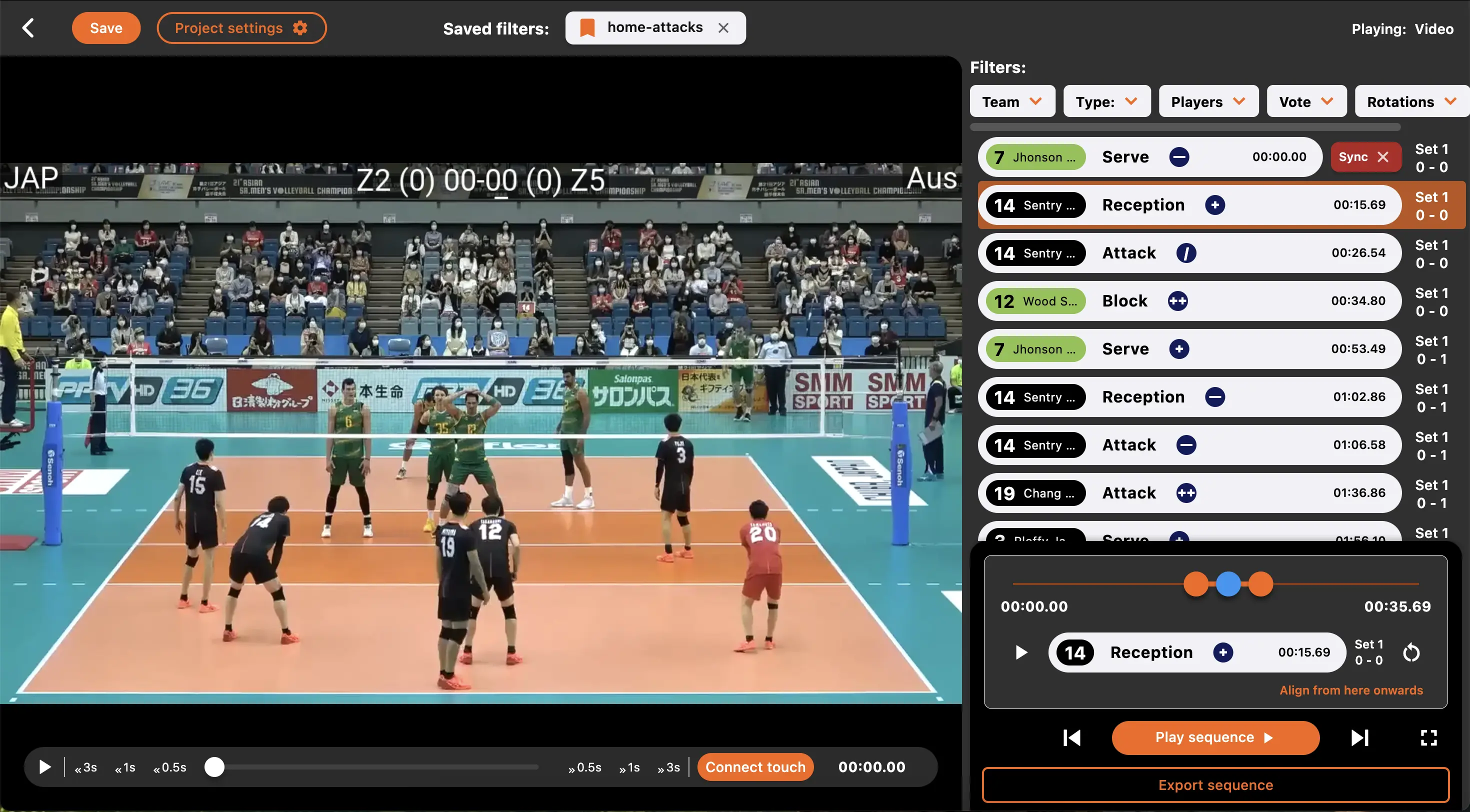Click the minus vote icon on Serve 00:00.00
The height and width of the screenshot is (812, 1470).
coord(1179,157)
